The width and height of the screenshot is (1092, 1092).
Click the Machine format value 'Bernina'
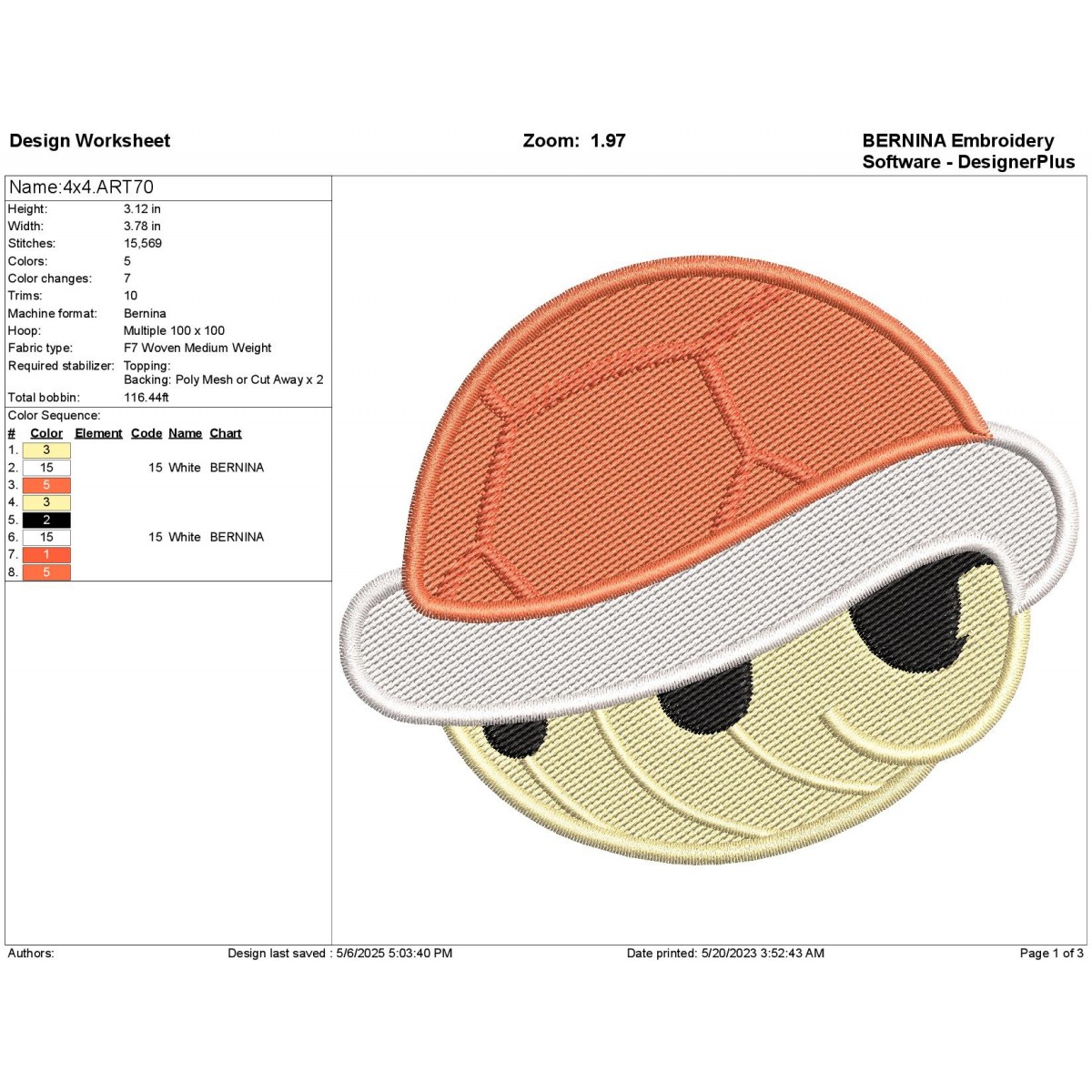145,314
